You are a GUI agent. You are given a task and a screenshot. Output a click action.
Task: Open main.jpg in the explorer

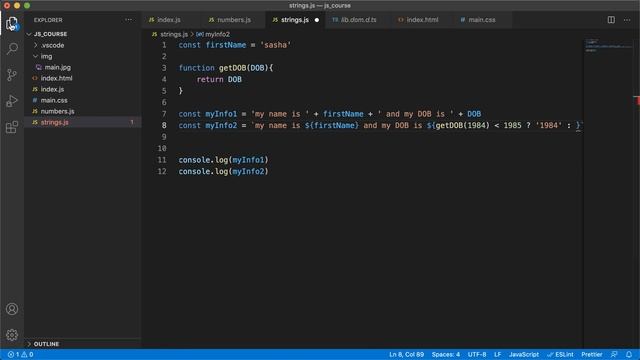pos(83,67)
